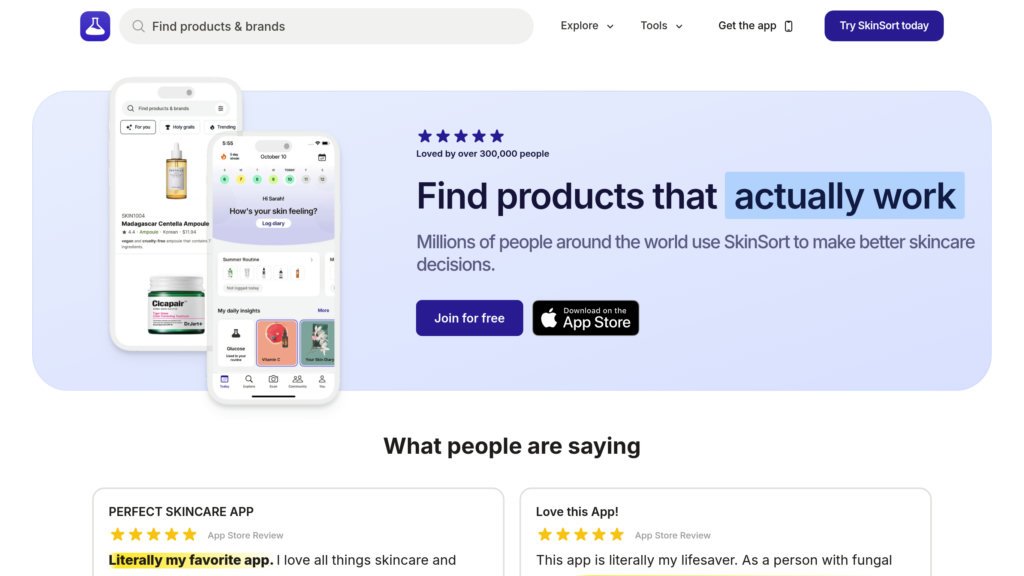
Task: Select the For you tab in phone mockup
Action: [x=138, y=127]
